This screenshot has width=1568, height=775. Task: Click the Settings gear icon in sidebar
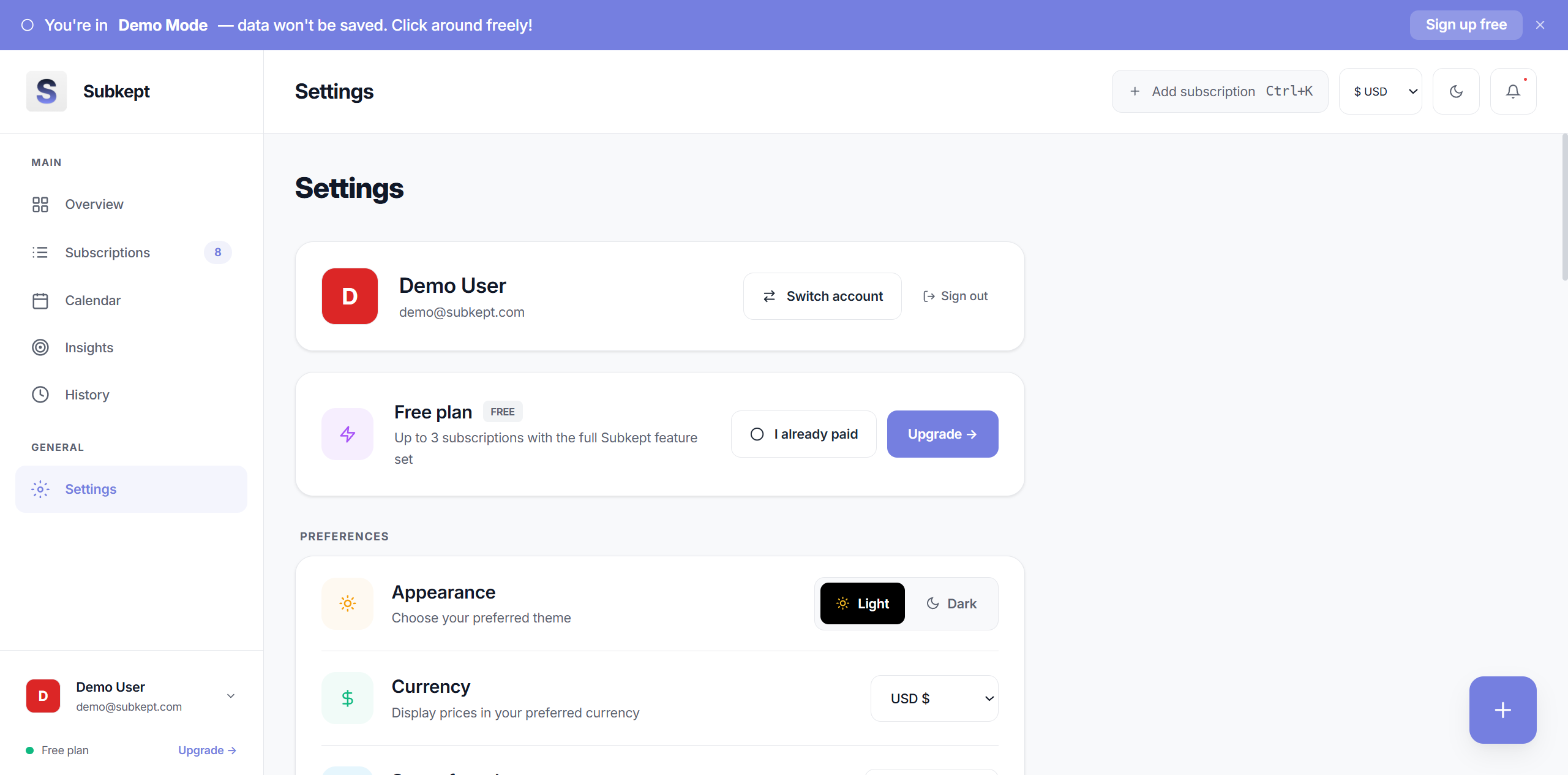click(40, 490)
